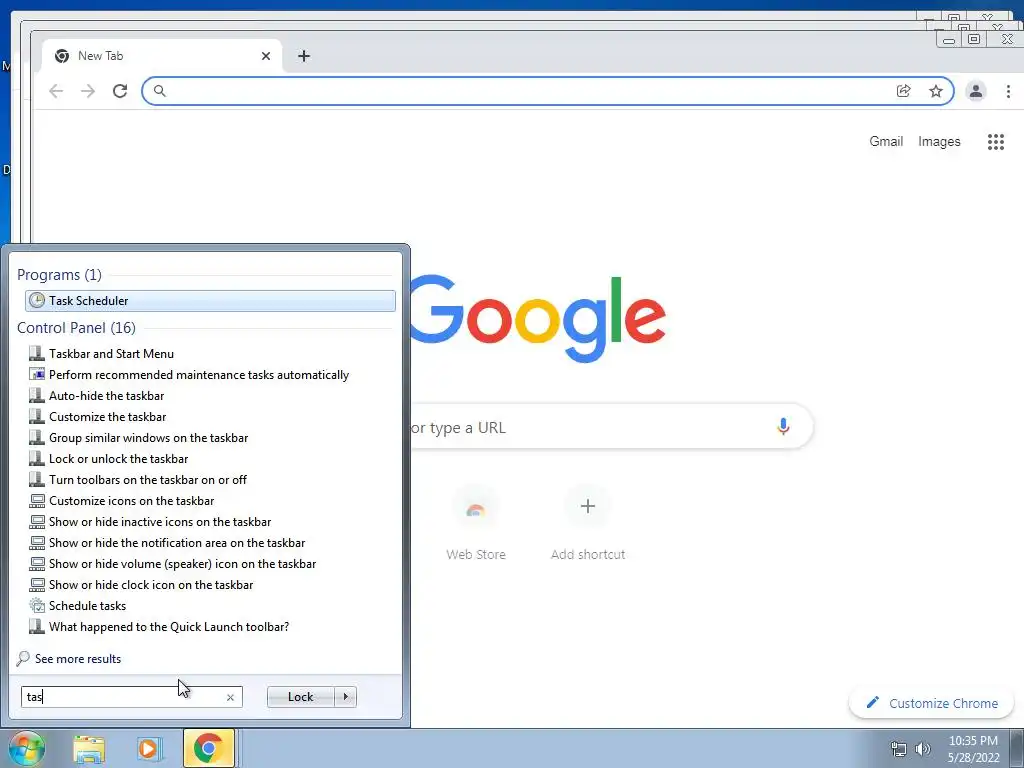Click the Task Scheduler clock icon
The width and height of the screenshot is (1024, 768).
[x=37, y=300]
